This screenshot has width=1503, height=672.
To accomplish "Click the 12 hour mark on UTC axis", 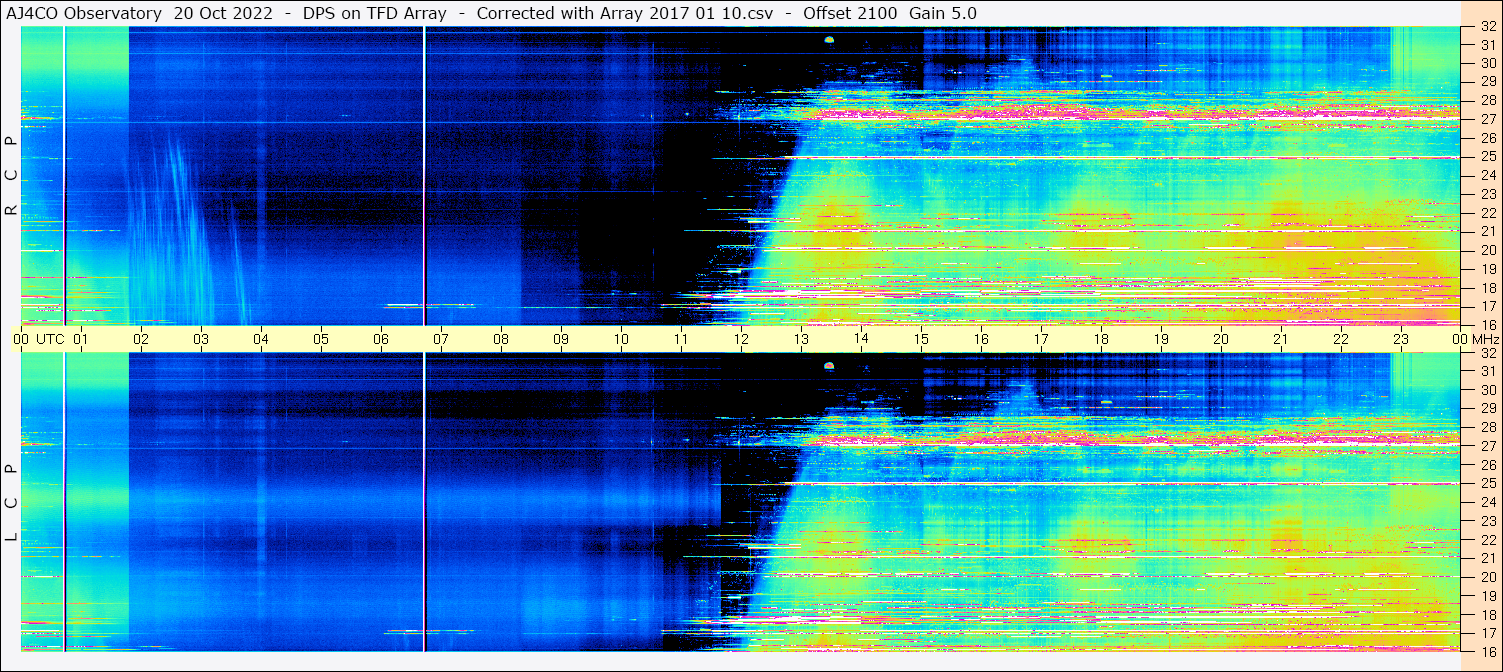I will (x=741, y=339).
